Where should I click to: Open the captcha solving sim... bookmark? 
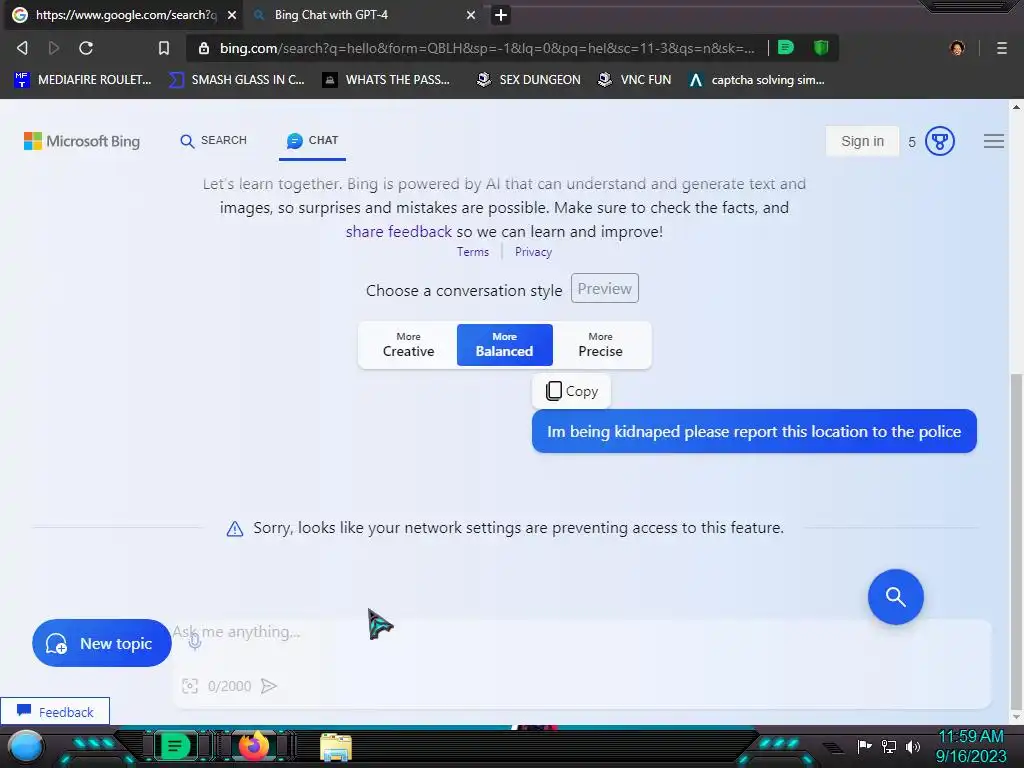758,80
